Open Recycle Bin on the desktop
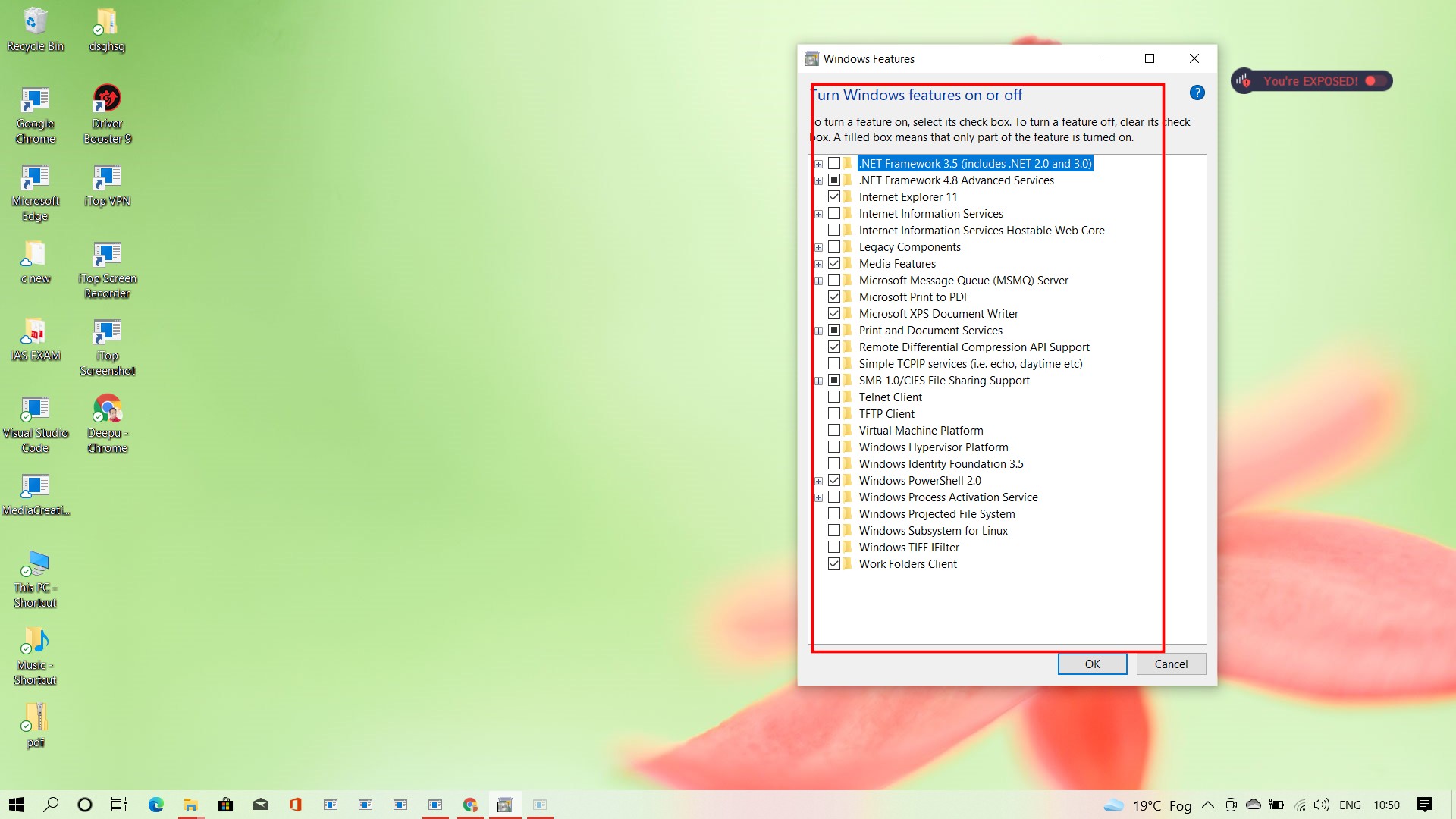Image resolution: width=1456 pixels, height=819 pixels. (35, 30)
